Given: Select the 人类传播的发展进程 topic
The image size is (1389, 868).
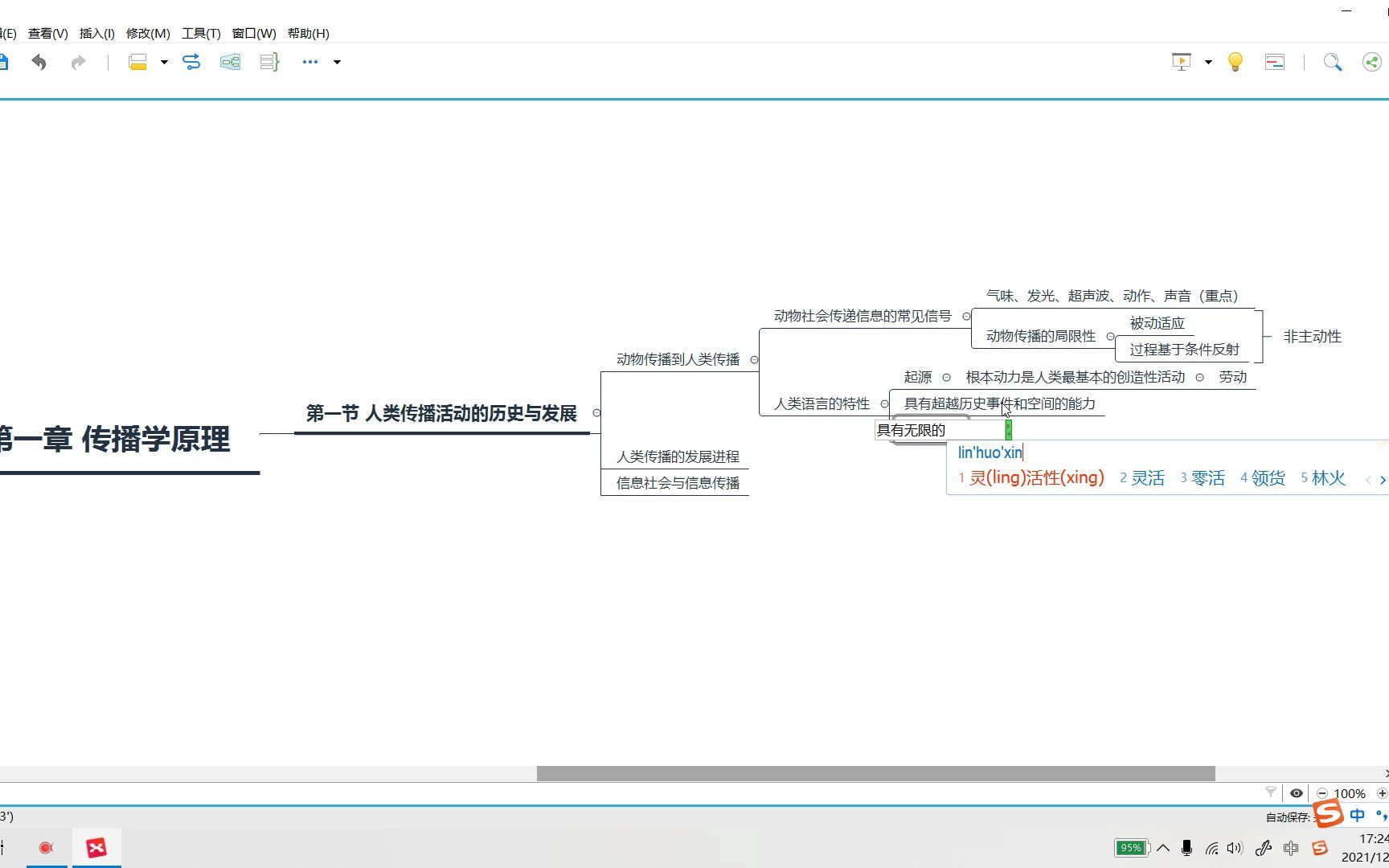Looking at the screenshot, I should pyautogui.click(x=678, y=457).
